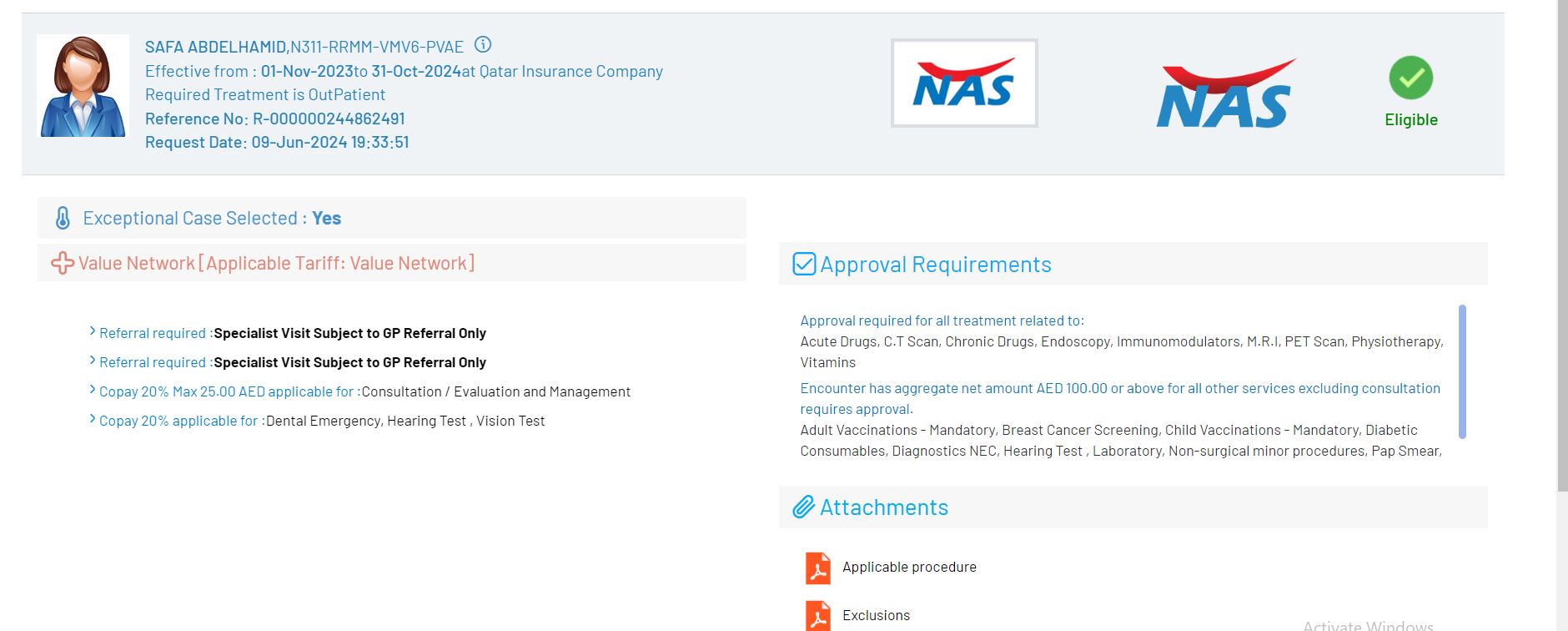Click the paperclip icon beside Attachments
1568x631 pixels.
[803, 507]
